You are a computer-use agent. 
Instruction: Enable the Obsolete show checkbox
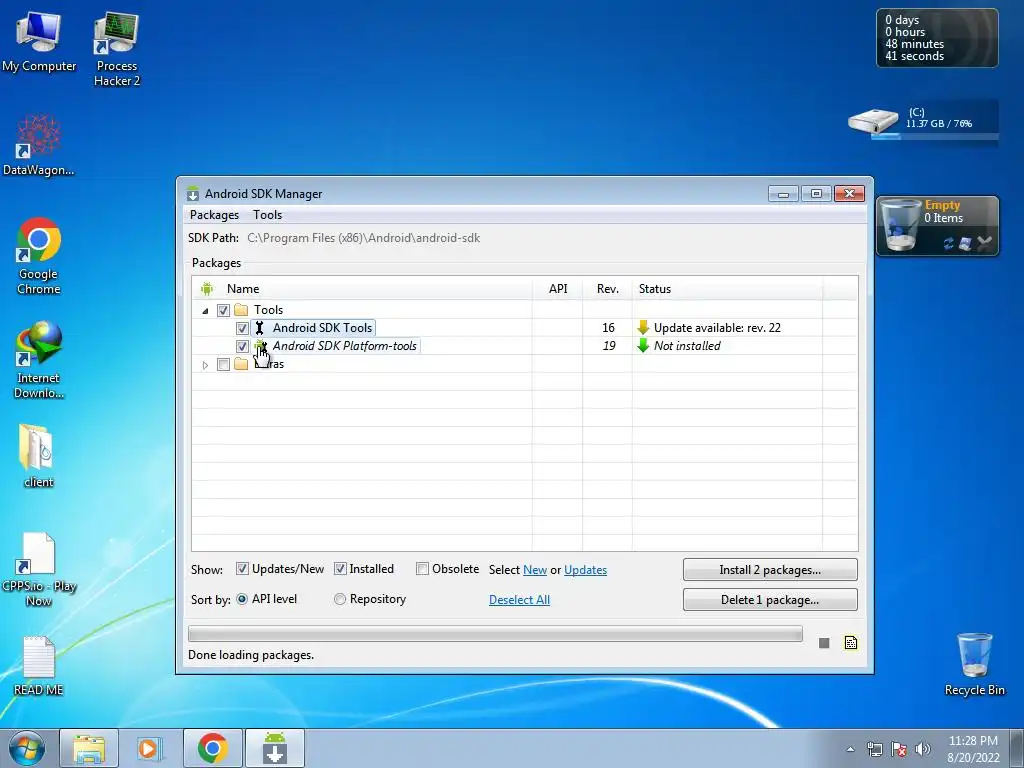423,569
